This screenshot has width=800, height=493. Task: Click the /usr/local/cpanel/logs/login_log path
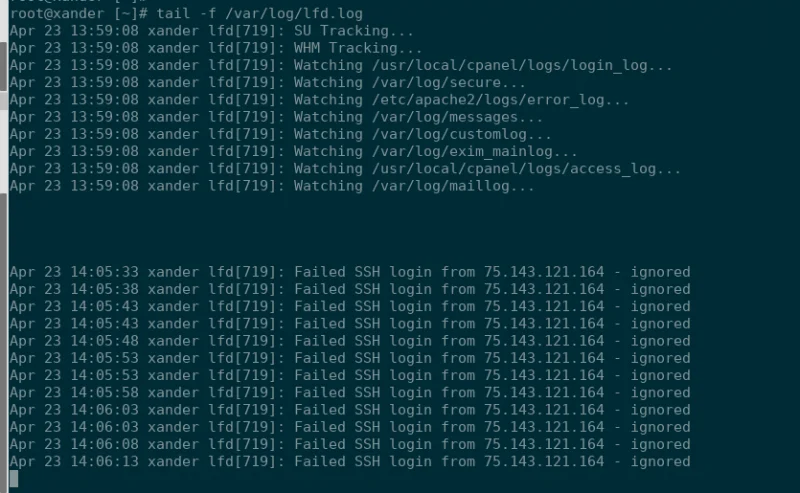(x=520, y=65)
